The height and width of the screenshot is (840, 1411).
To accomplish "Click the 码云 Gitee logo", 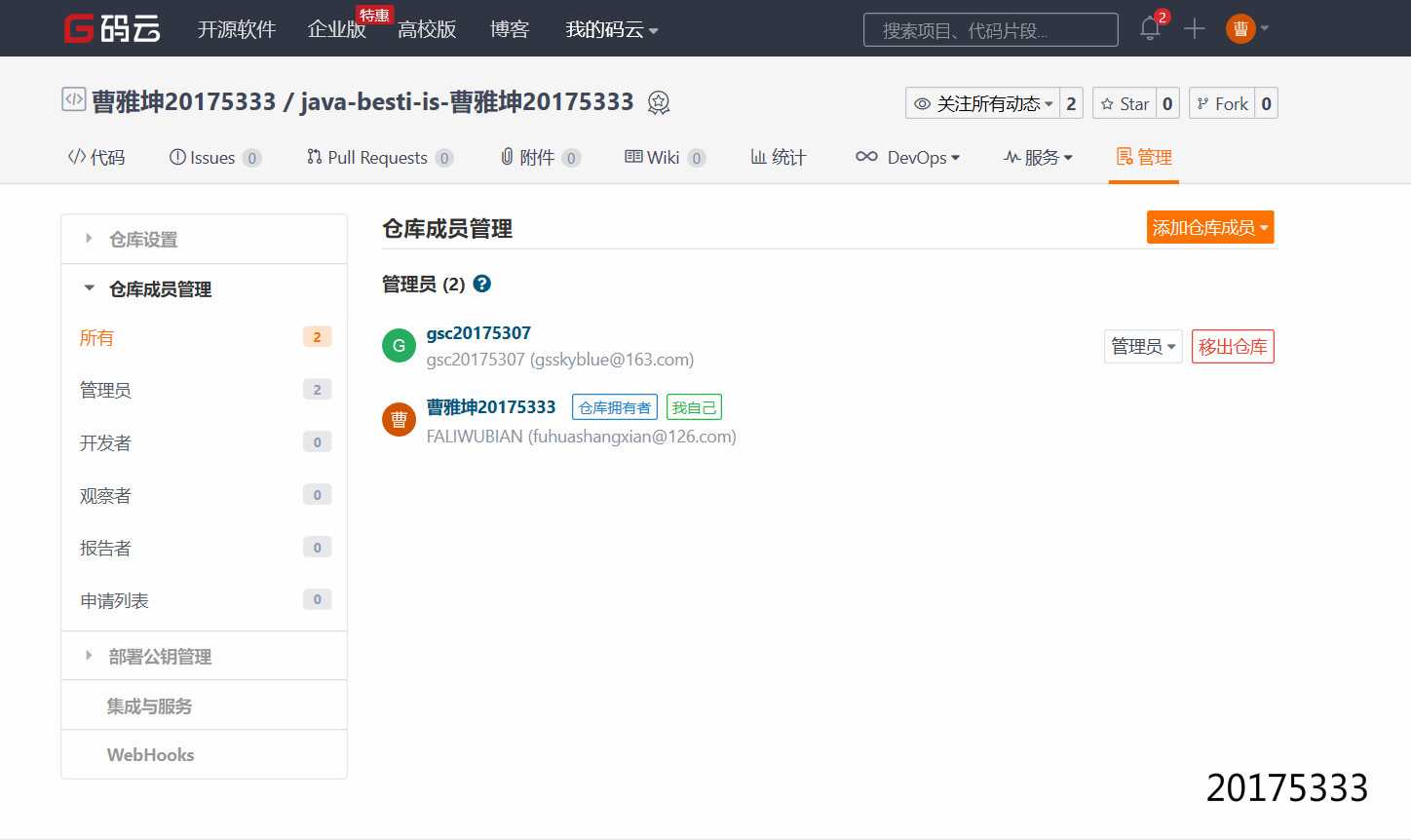I will [112, 28].
